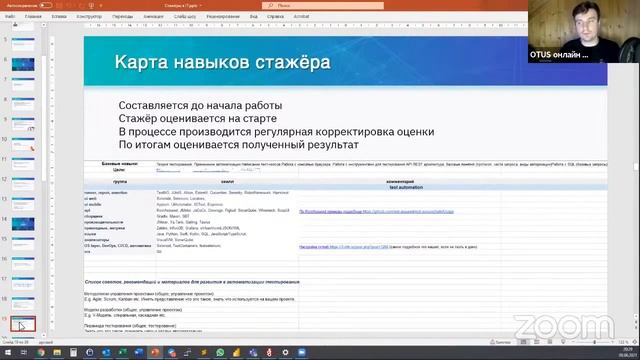Click the quick access toolbar customize arrow
The width and height of the screenshot is (640, 360).
click(101, 5)
